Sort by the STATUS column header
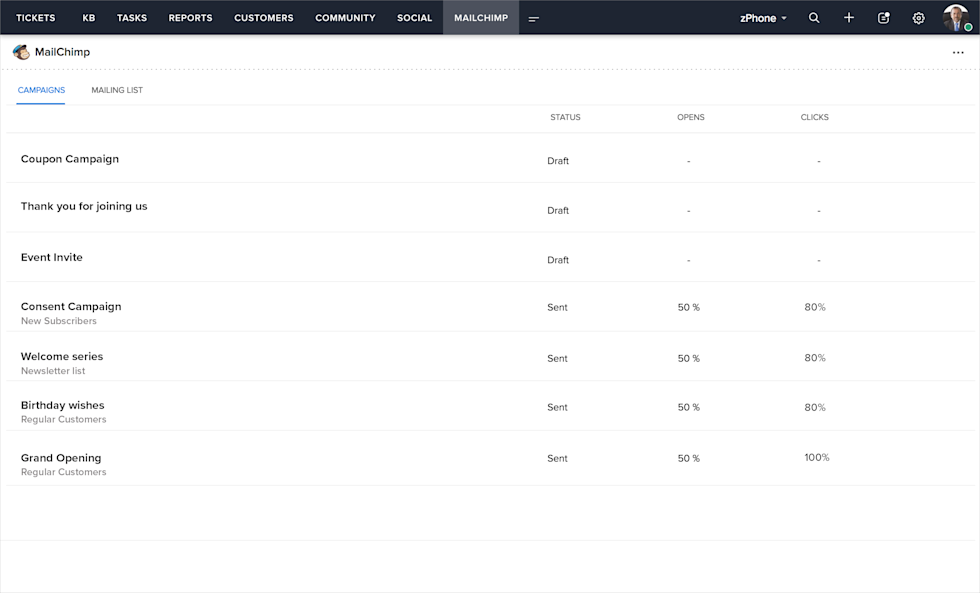The width and height of the screenshot is (980, 593). tap(565, 117)
